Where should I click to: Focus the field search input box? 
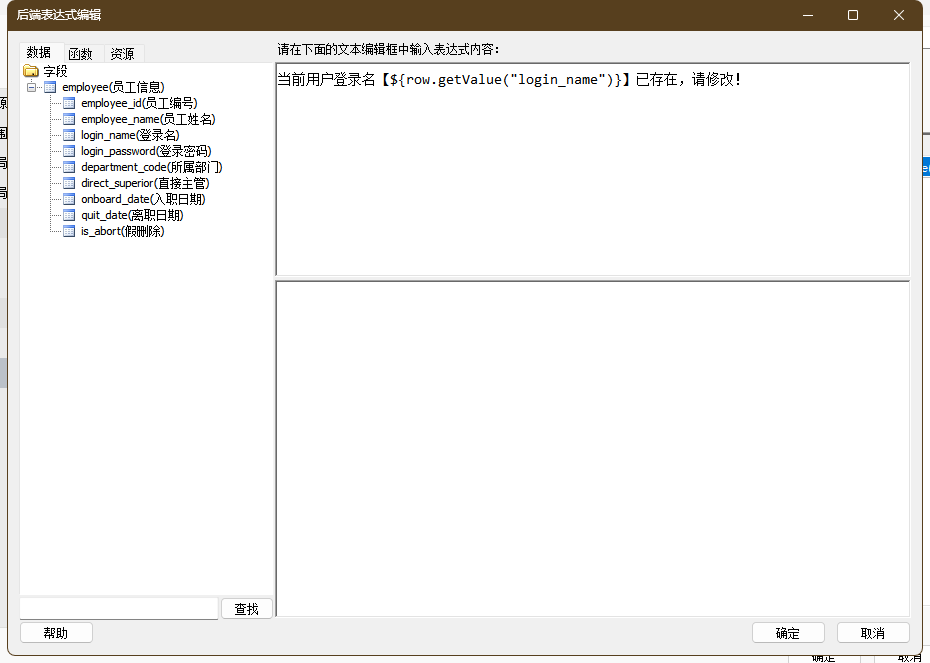pyautogui.click(x=118, y=609)
